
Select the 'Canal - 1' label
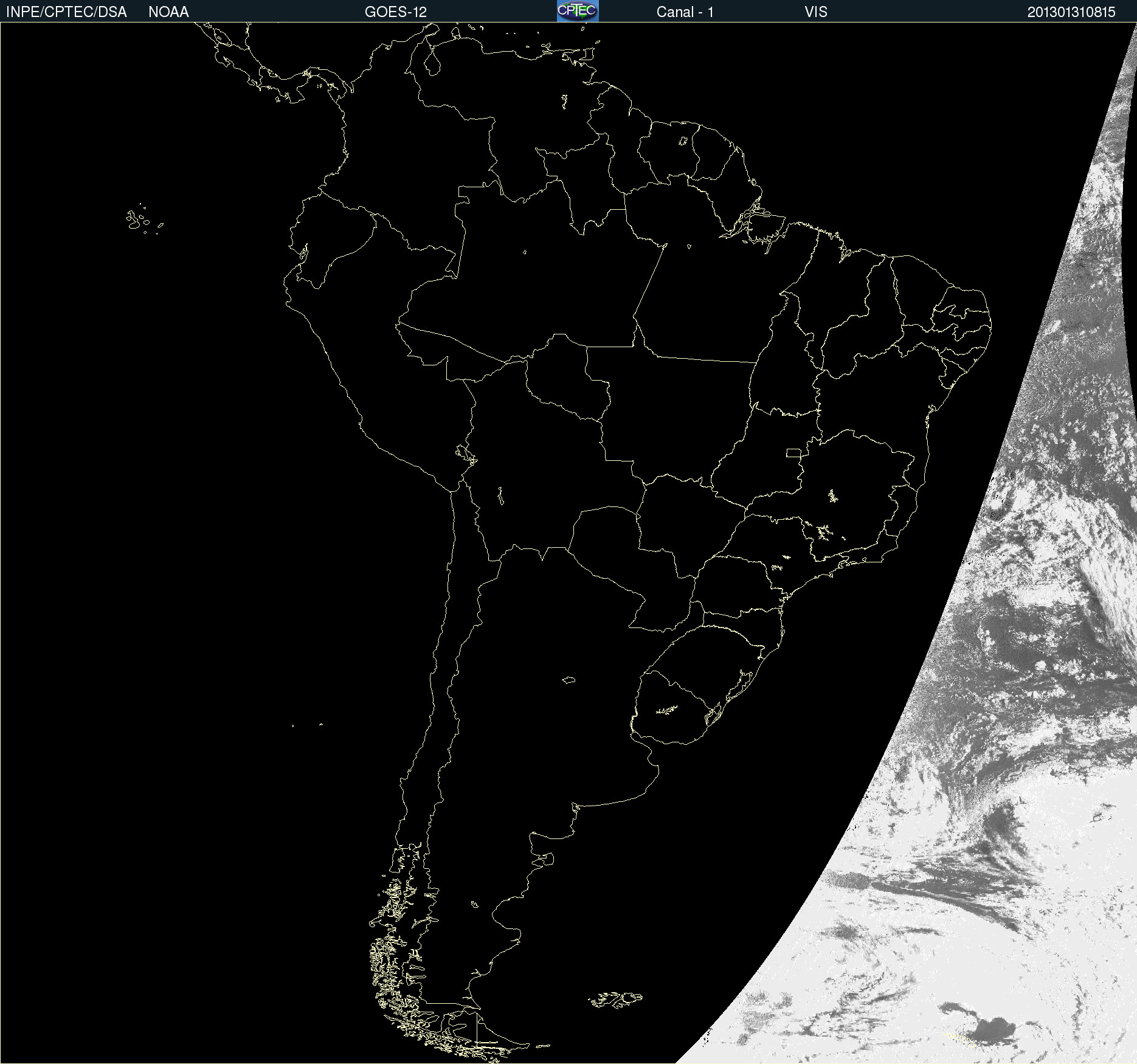pos(685,12)
